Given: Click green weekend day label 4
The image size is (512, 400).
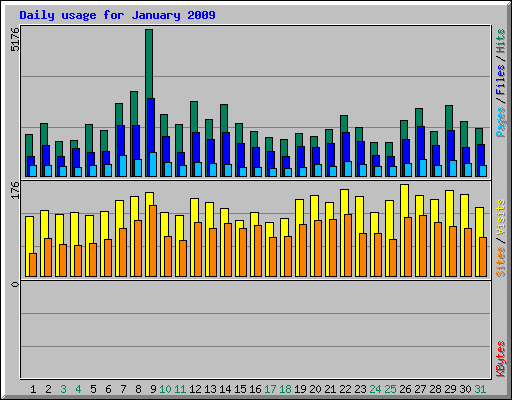Looking at the screenshot, I should point(78,389).
